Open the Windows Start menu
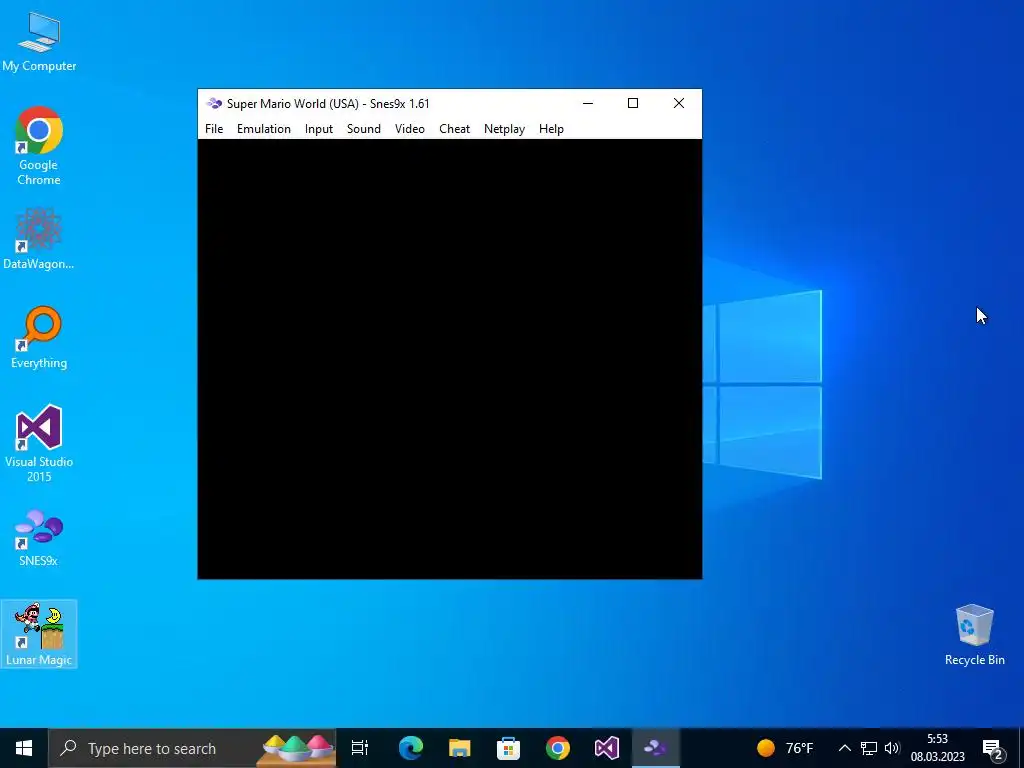The width and height of the screenshot is (1024, 768). tap(24, 748)
